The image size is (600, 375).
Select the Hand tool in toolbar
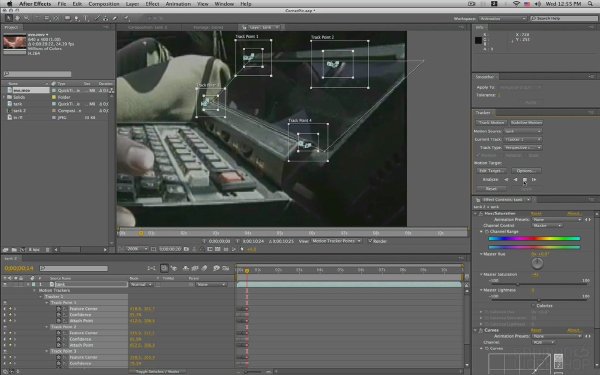[x=17, y=18]
